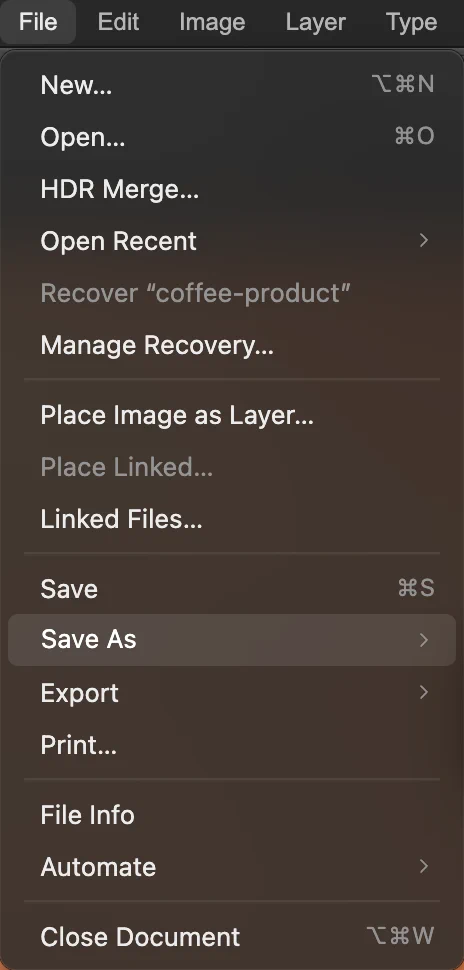
Task: Open the Layer menu
Action: pos(316,22)
